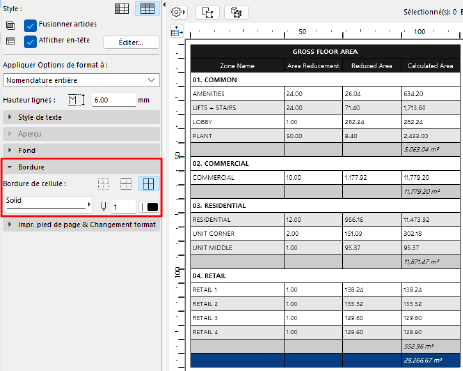The width and height of the screenshot is (463, 371).
Task: Click the 29,266.67 m² grand total cell
Action: [x=431, y=360]
